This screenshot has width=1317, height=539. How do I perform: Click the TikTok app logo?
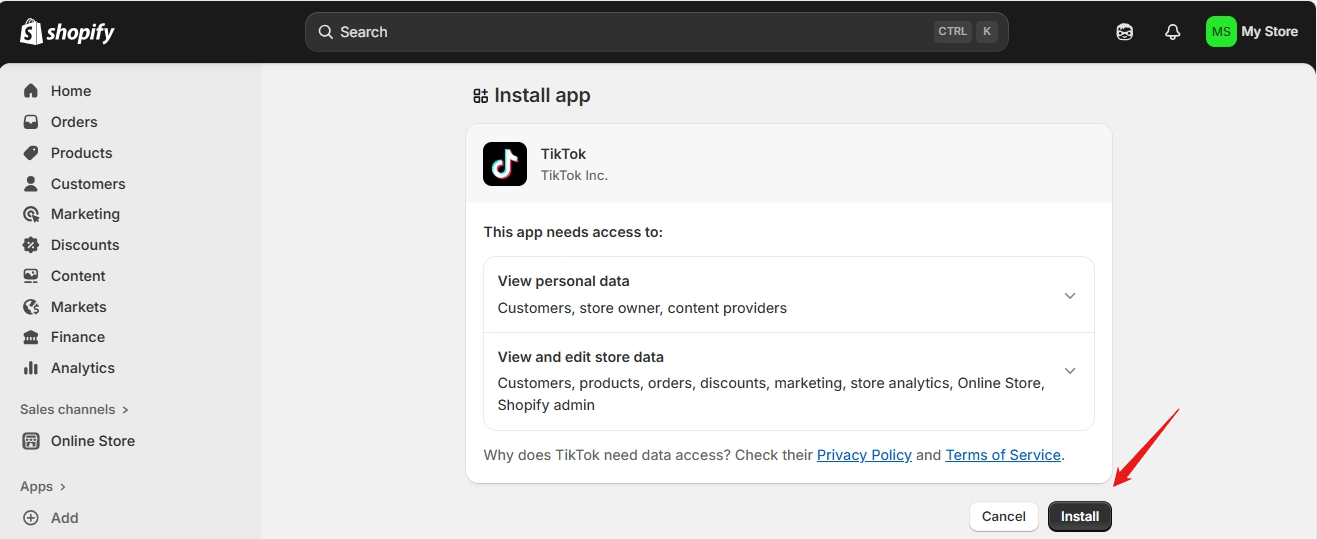[x=505, y=164]
